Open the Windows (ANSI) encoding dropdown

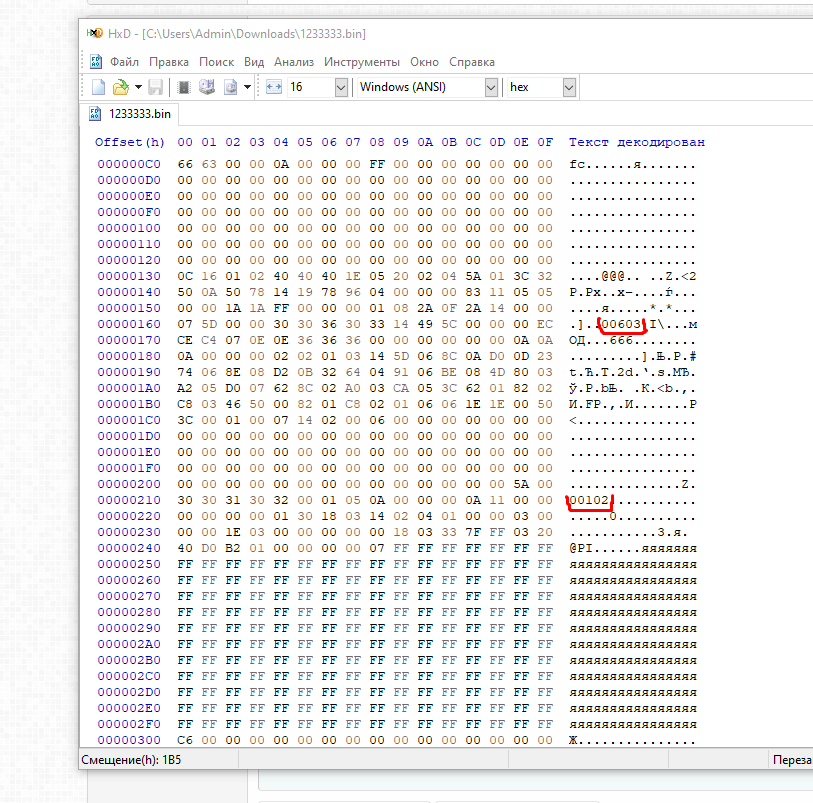(x=490, y=87)
